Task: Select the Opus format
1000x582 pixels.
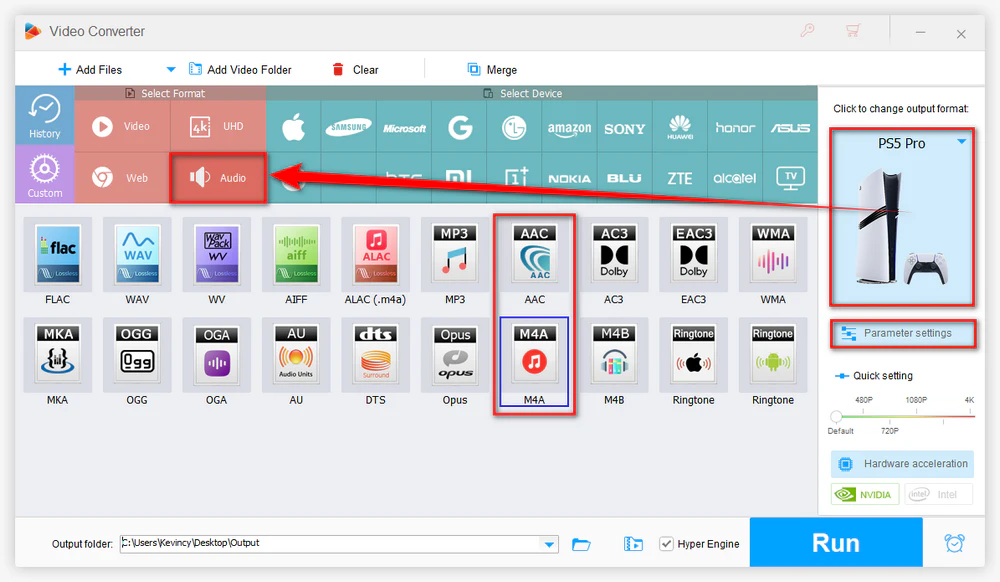Action: [455, 355]
